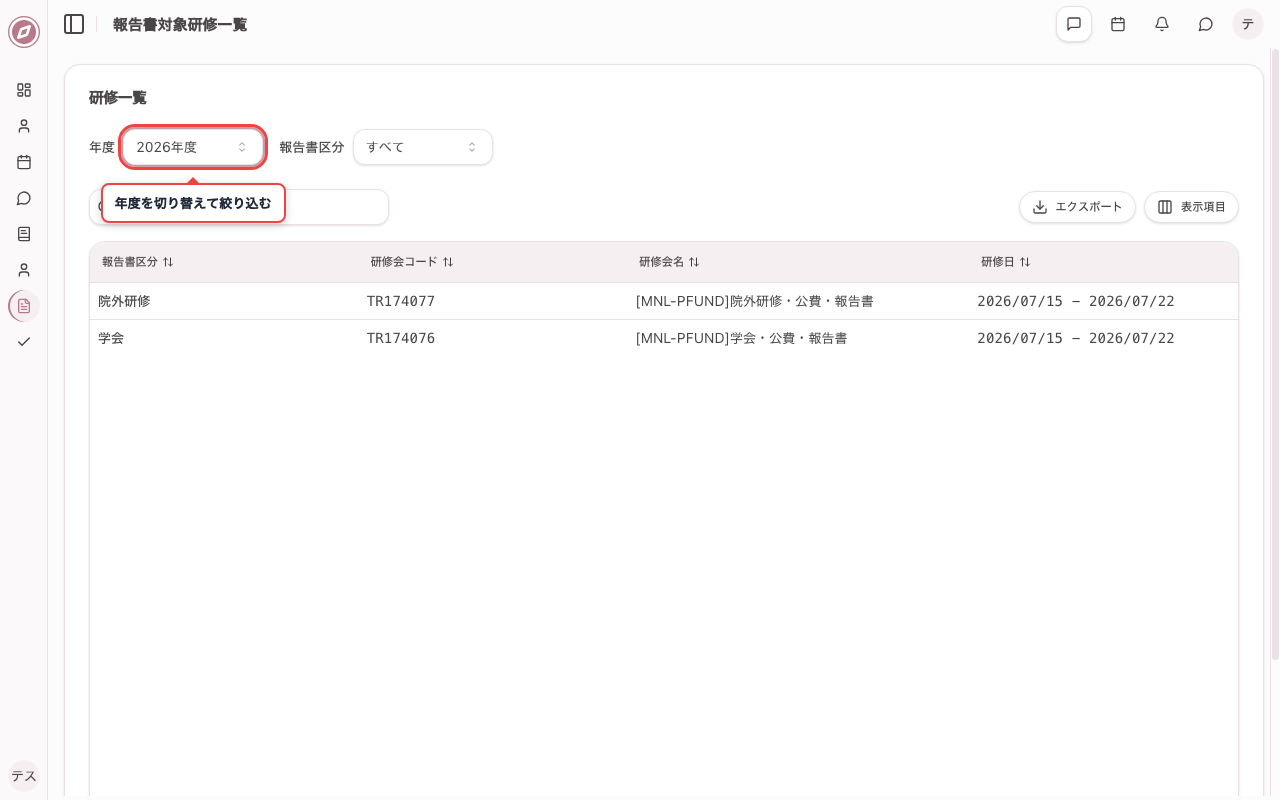Open the calendar icon in top header
The width and height of the screenshot is (1280, 800).
tap(1118, 24)
